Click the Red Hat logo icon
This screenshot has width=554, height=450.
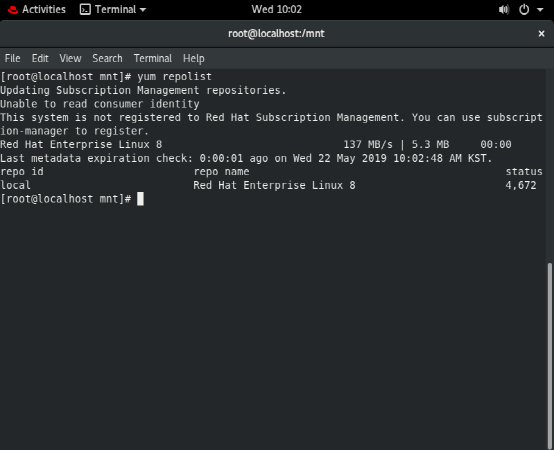point(13,10)
